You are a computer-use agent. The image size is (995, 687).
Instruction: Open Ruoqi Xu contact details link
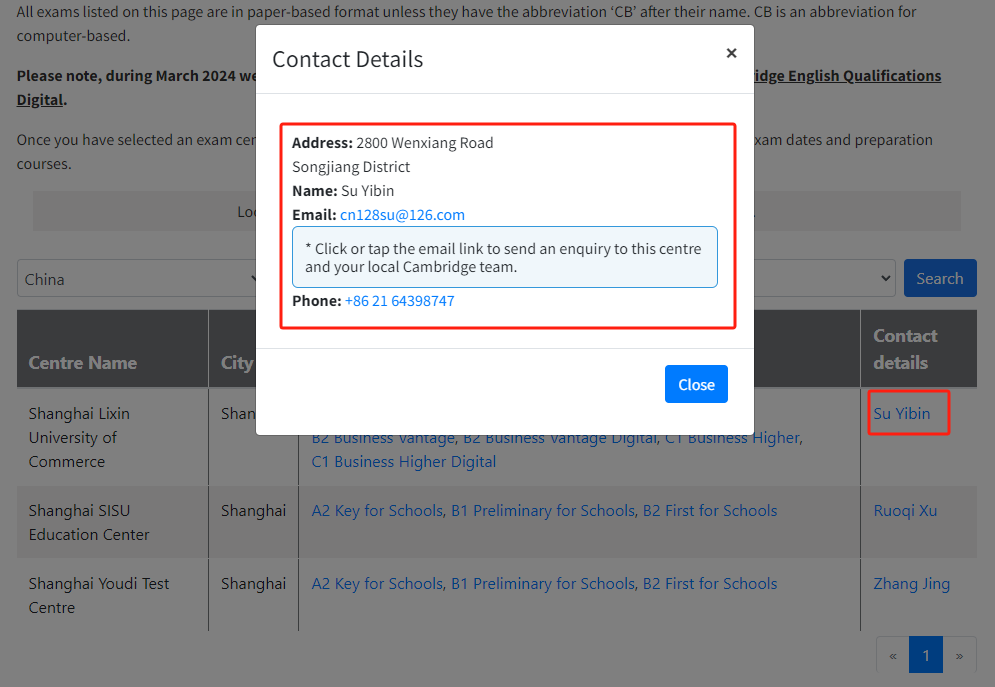[905, 510]
